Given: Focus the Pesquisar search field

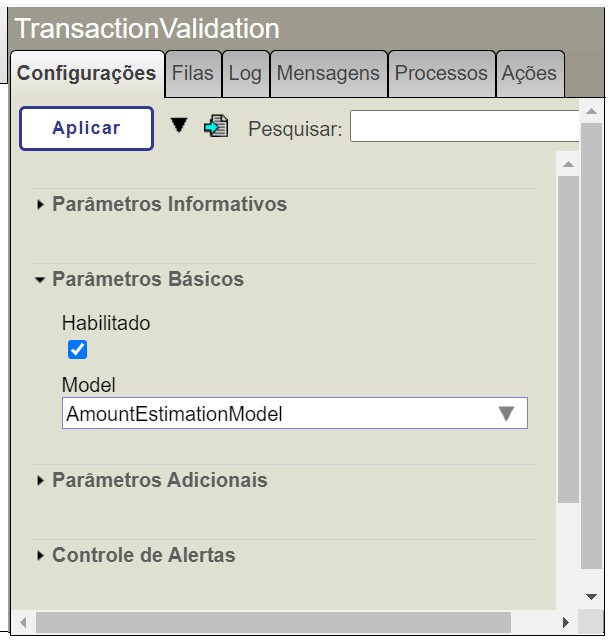Looking at the screenshot, I should click(x=464, y=128).
